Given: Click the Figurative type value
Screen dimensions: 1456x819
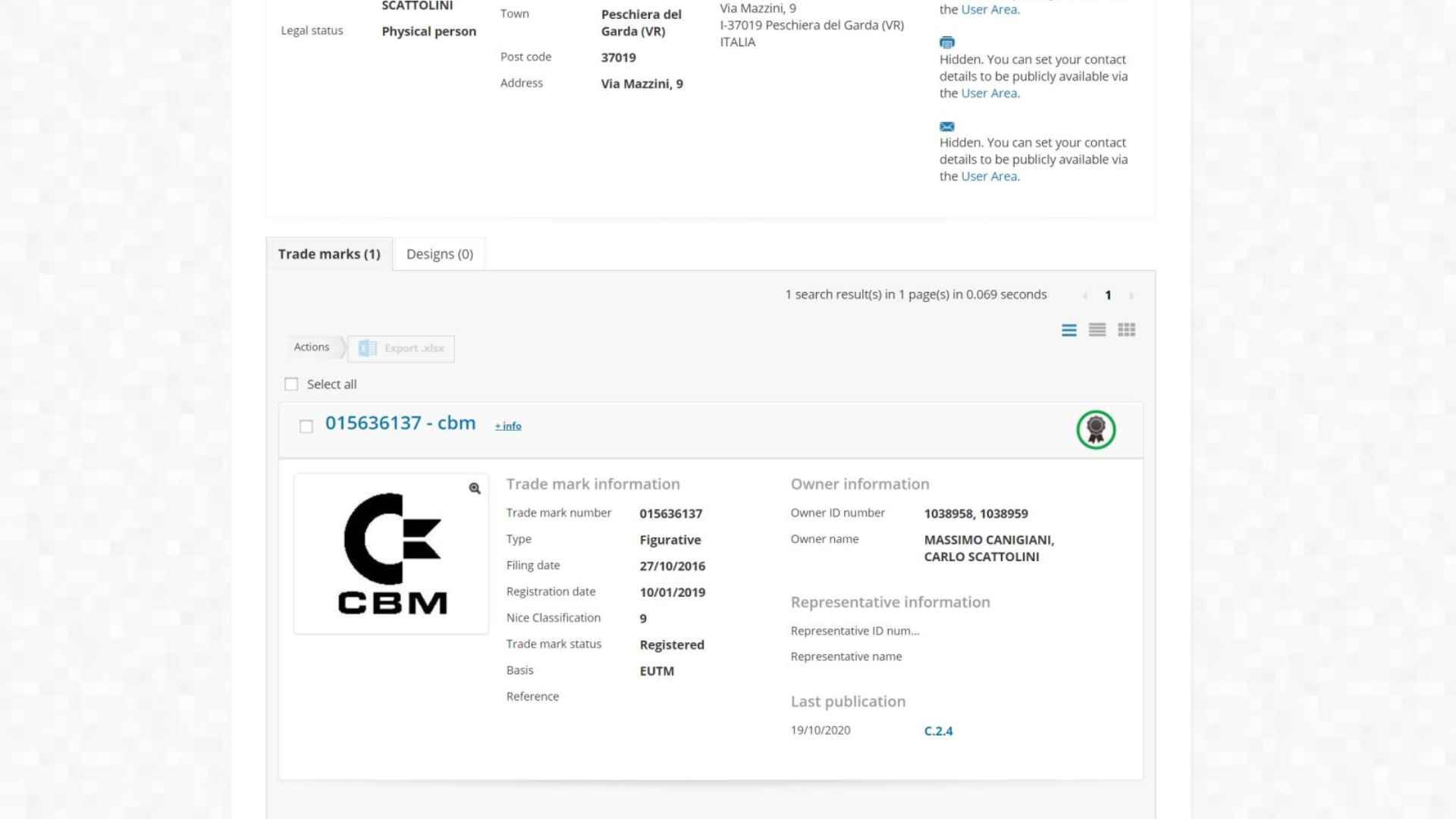Looking at the screenshot, I should pos(670,540).
